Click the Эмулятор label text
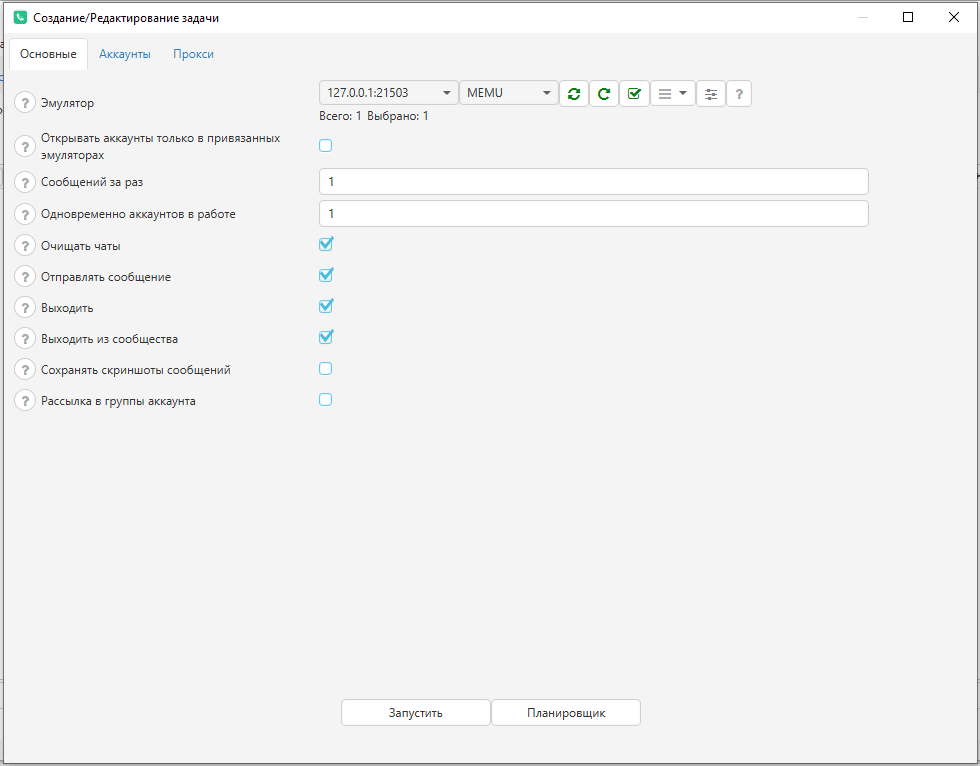980x766 pixels. point(68,103)
